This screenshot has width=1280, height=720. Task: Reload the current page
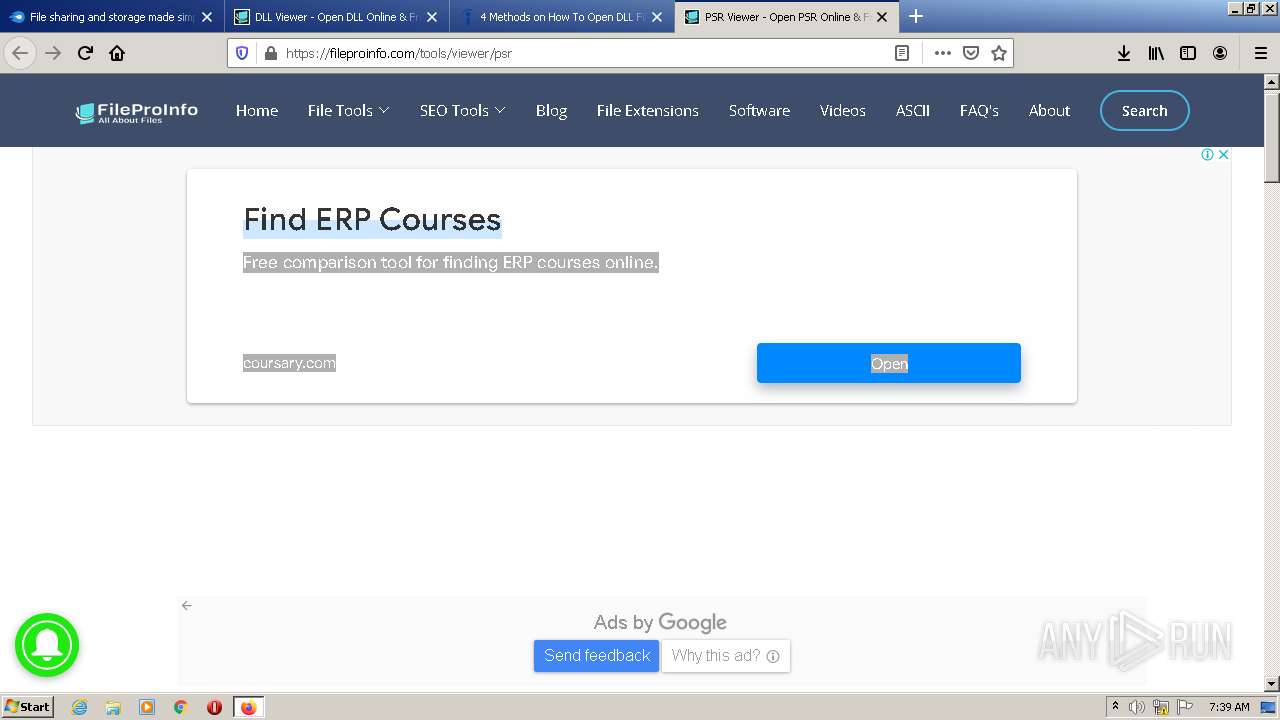point(85,53)
